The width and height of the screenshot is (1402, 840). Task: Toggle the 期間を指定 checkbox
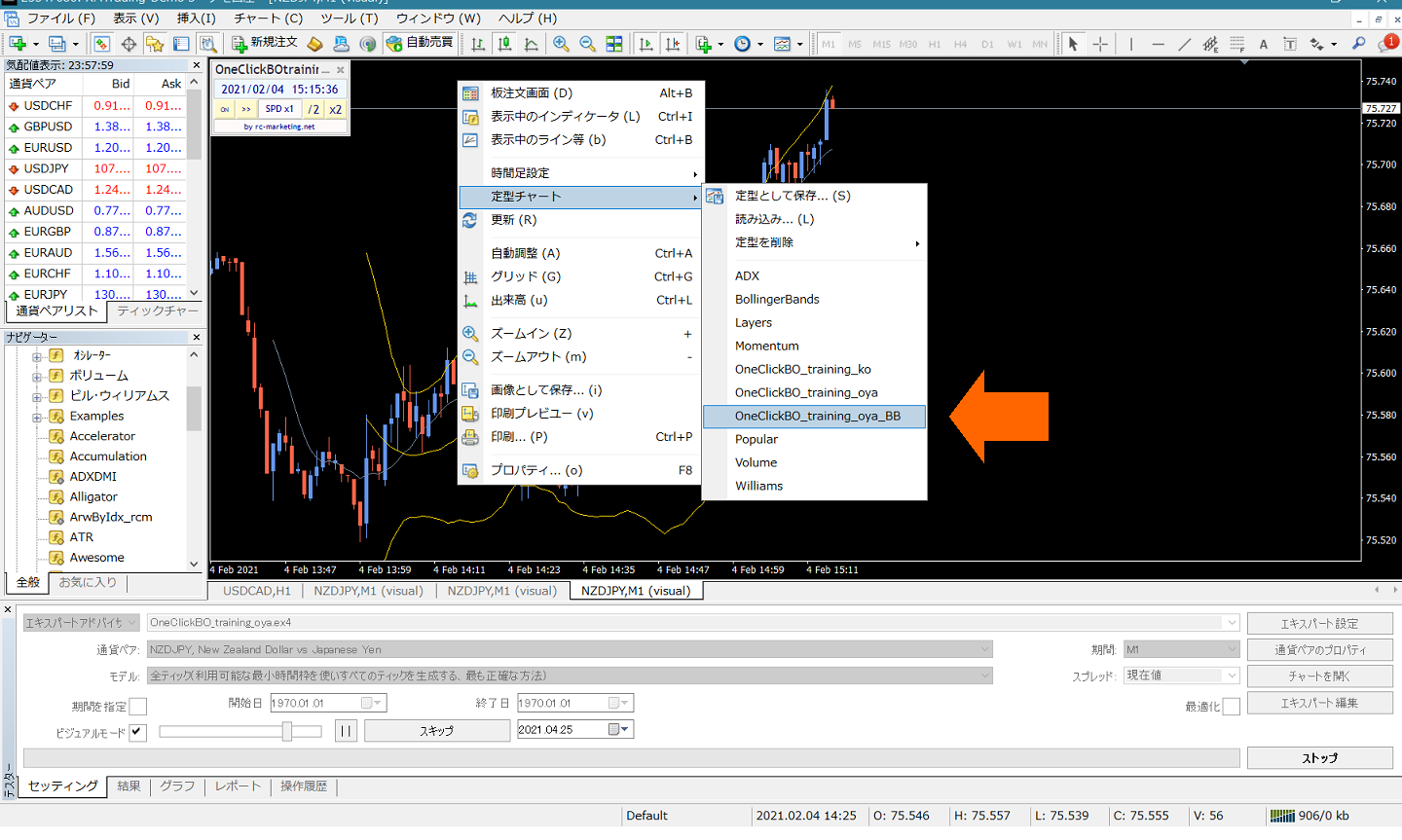point(138,706)
